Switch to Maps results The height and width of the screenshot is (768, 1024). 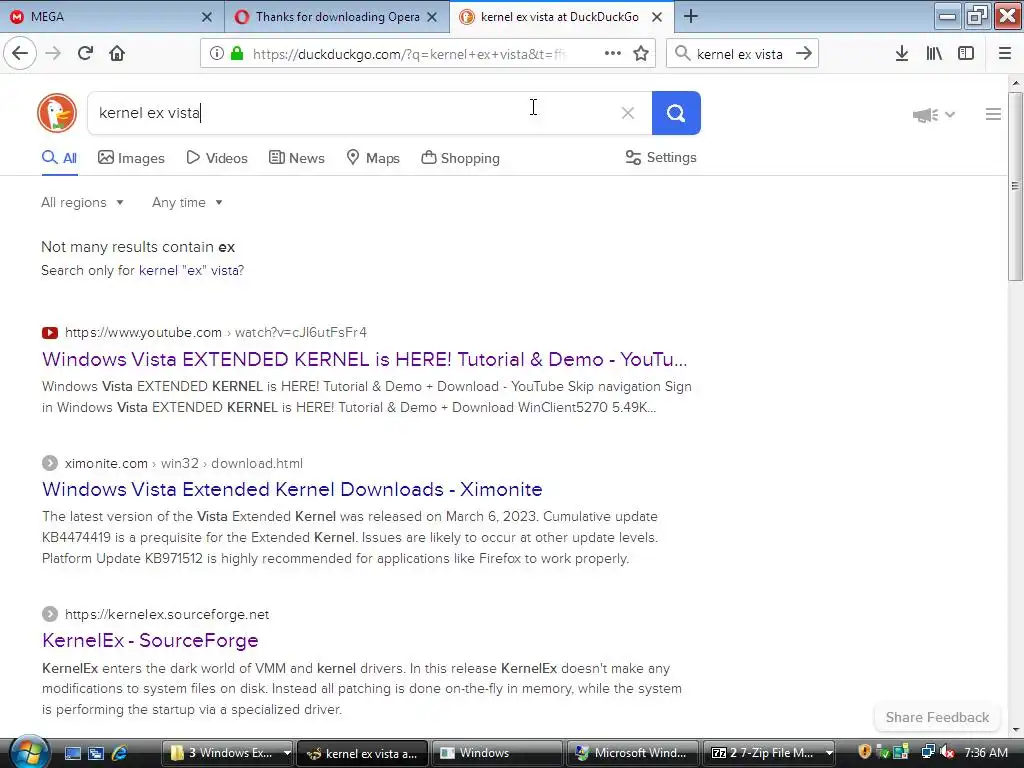373,158
